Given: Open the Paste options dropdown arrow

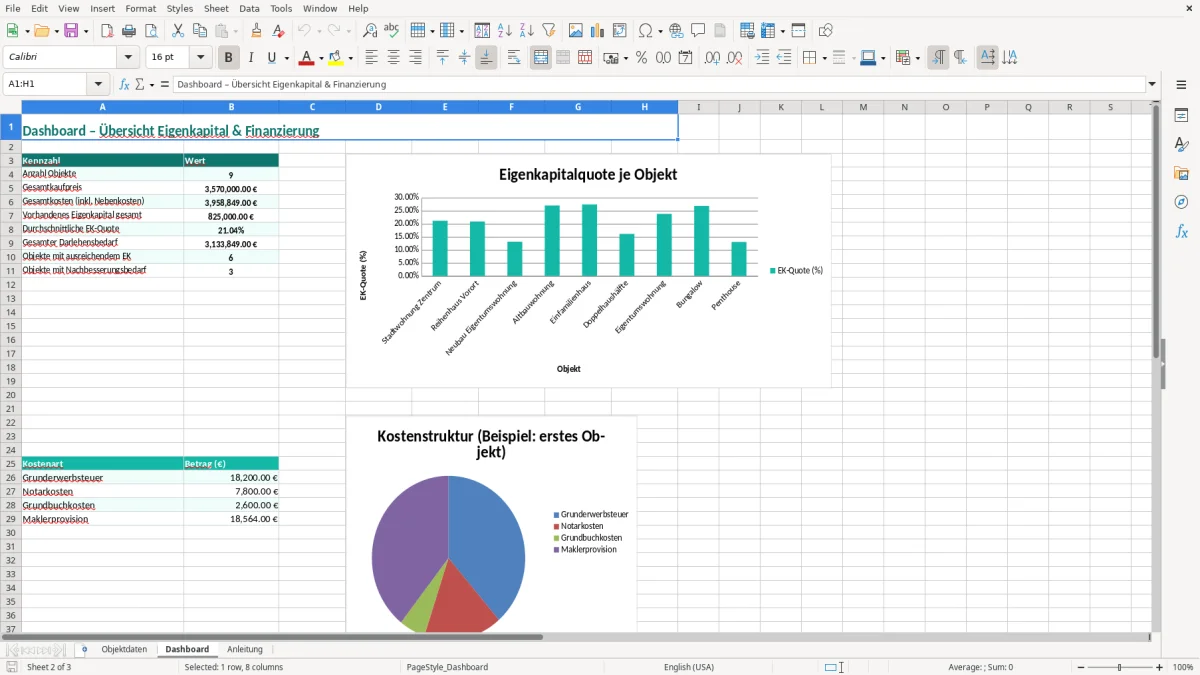Looking at the screenshot, I should [236, 31].
